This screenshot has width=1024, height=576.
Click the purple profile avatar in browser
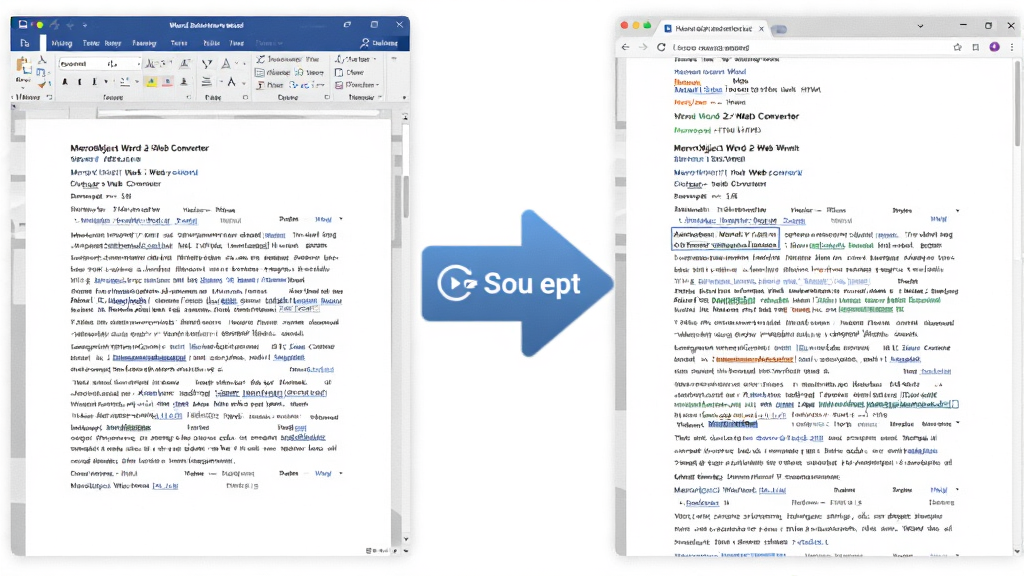coord(995,47)
